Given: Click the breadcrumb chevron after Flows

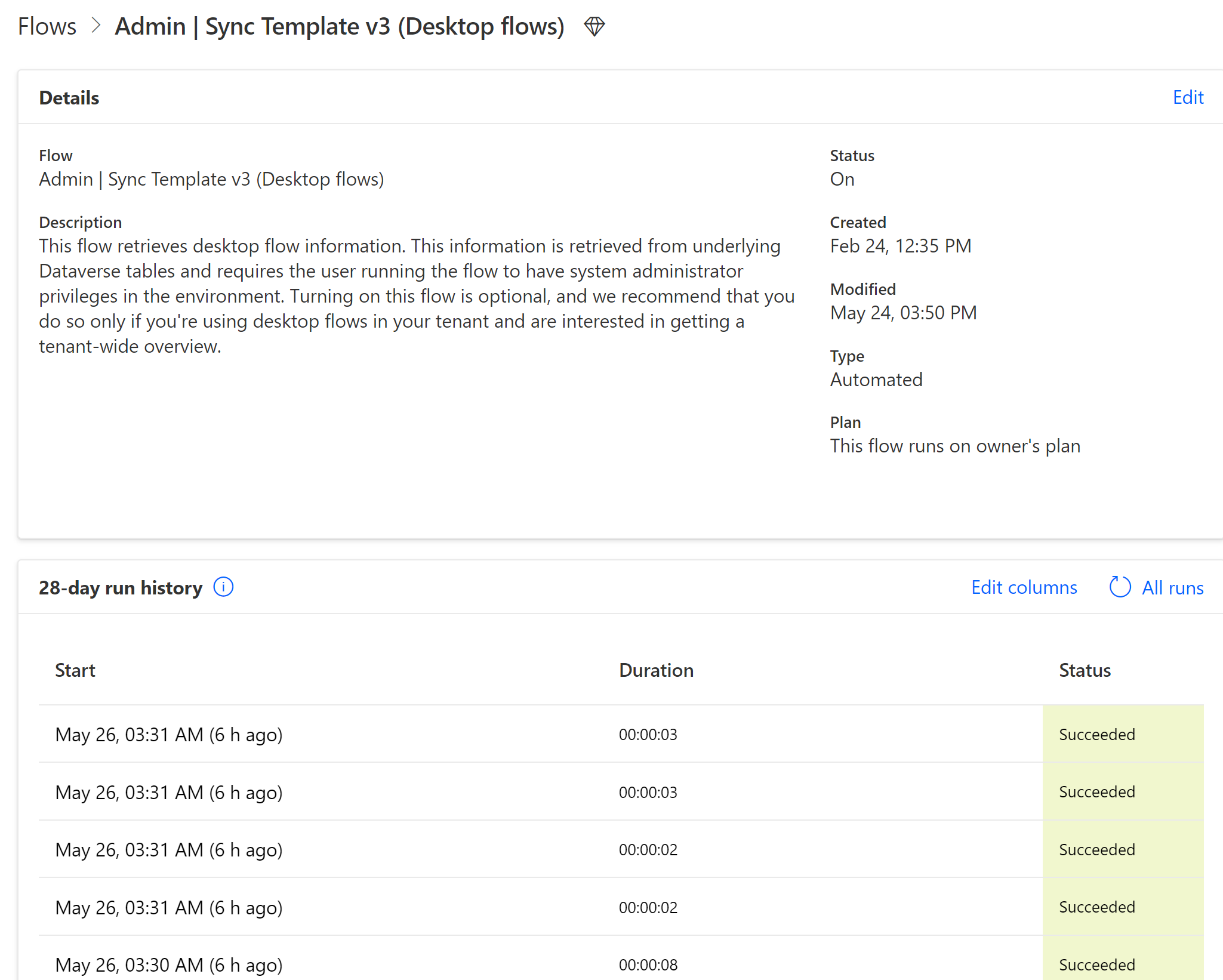Looking at the screenshot, I should (95, 26).
